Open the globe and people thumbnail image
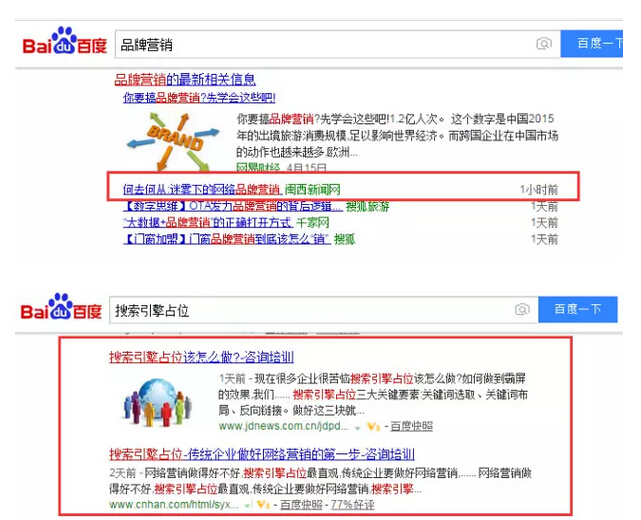The height and width of the screenshot is (520, 641). tap(157, 402)
